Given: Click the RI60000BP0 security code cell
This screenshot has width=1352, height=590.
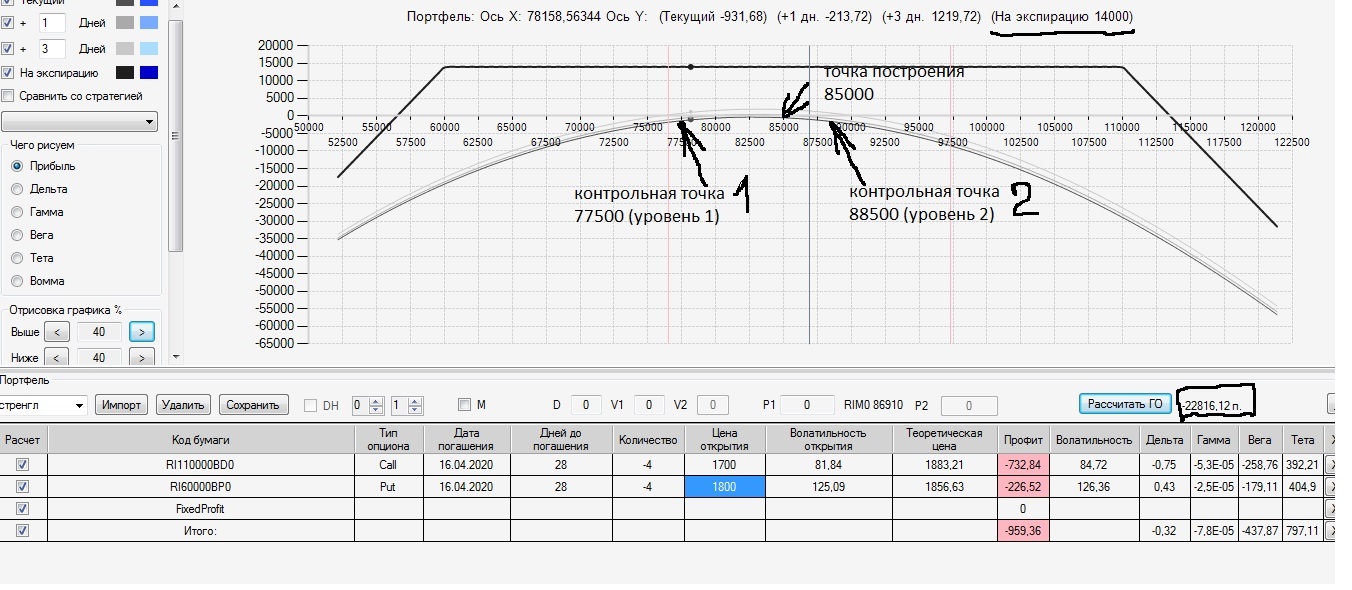Looking at the screenshot, I should [201, 487].
